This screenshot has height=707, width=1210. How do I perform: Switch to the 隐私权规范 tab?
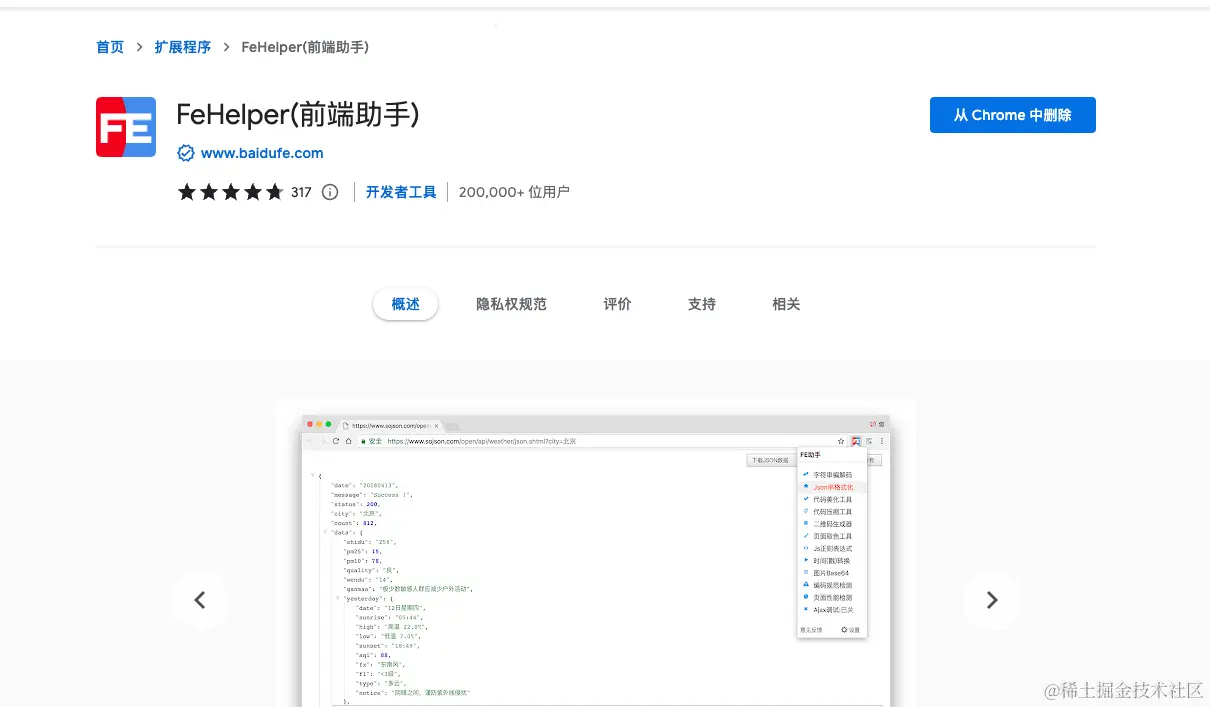[511, 304]
